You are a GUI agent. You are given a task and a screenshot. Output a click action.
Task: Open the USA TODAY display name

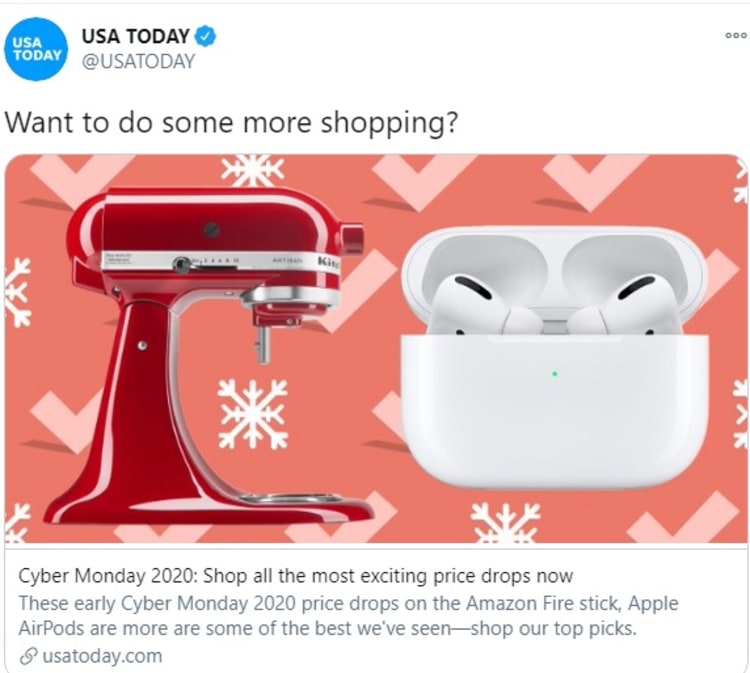[136, 36]
